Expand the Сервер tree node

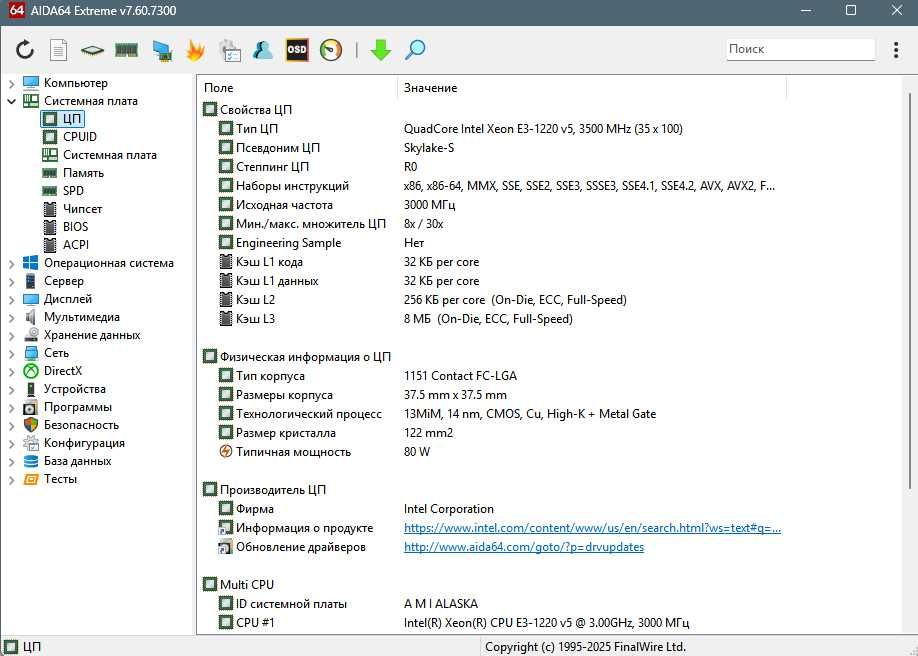[11, 282]
